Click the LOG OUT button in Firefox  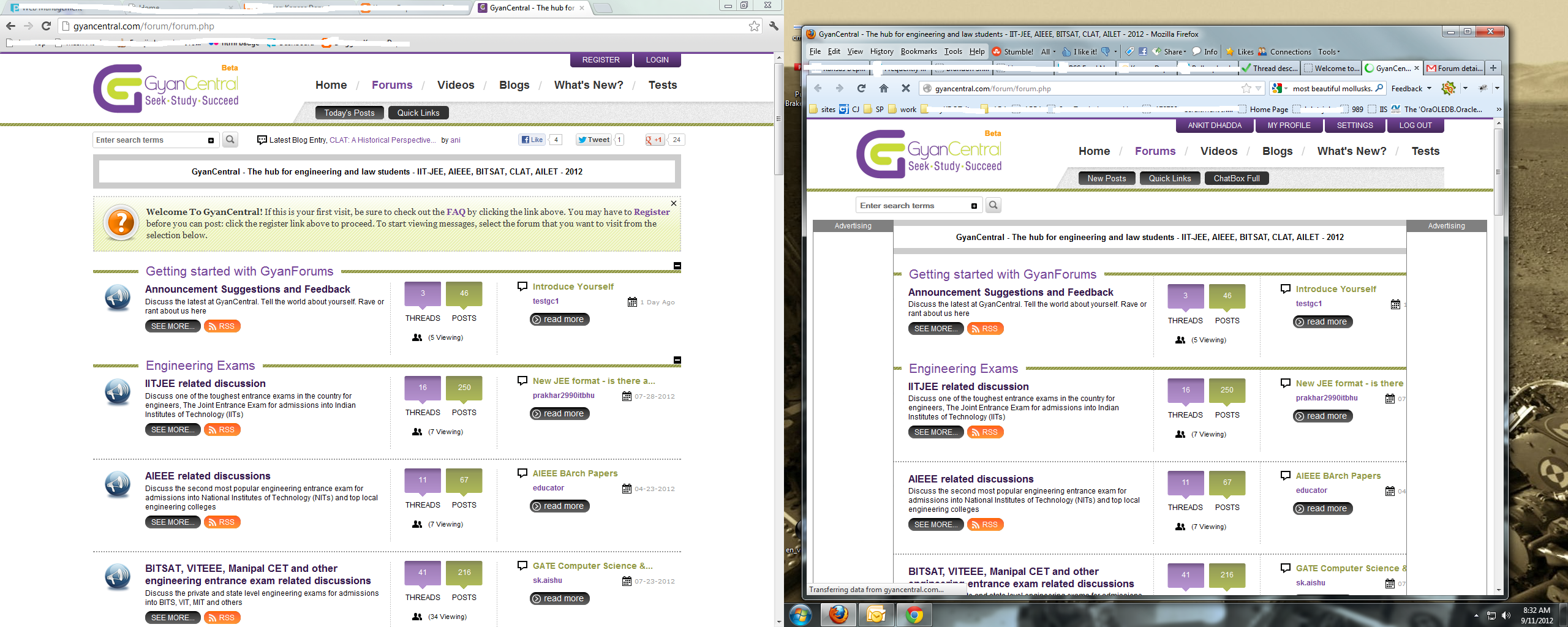tap(1415, 125)
